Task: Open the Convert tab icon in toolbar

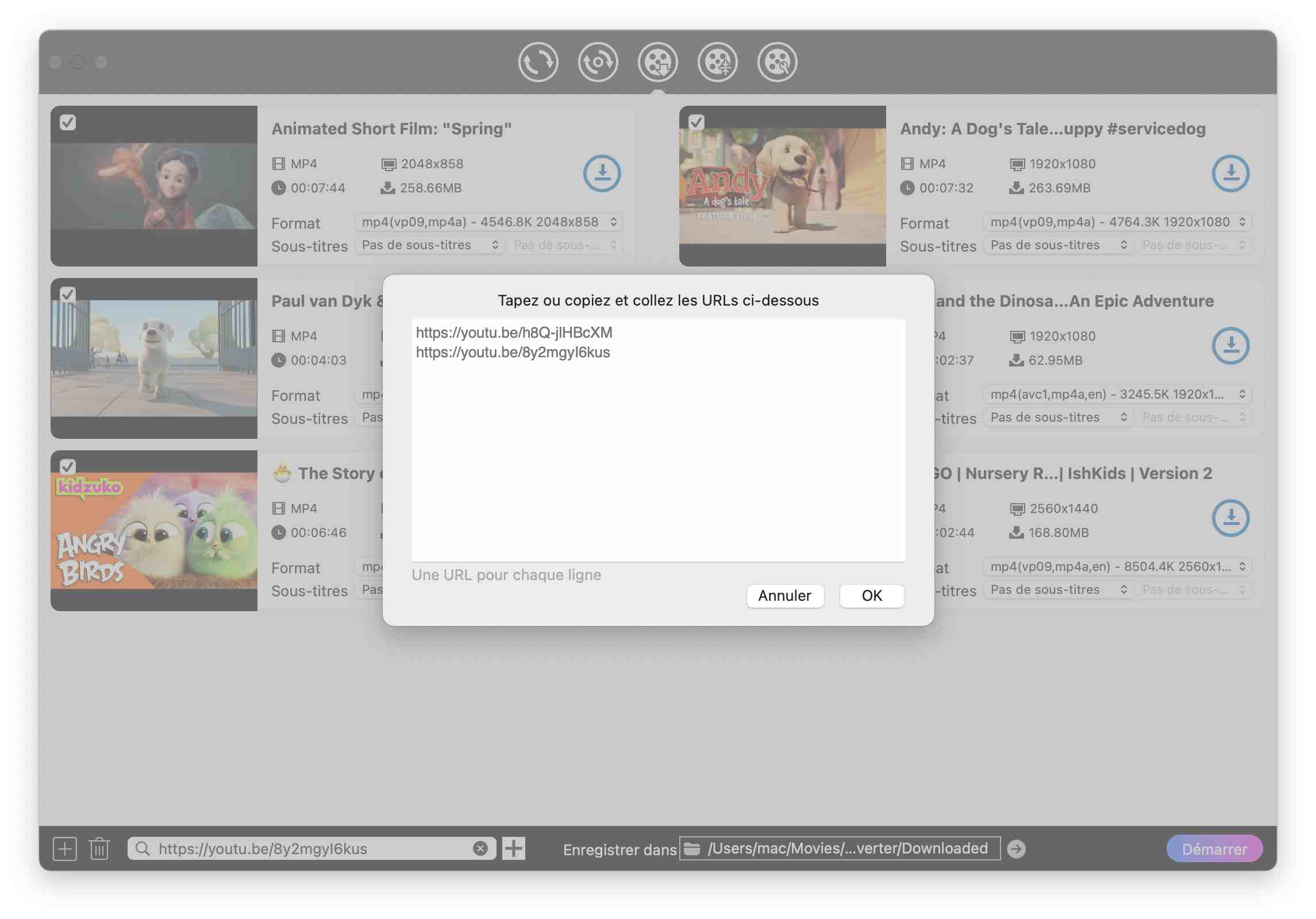Action: point(538,62)
